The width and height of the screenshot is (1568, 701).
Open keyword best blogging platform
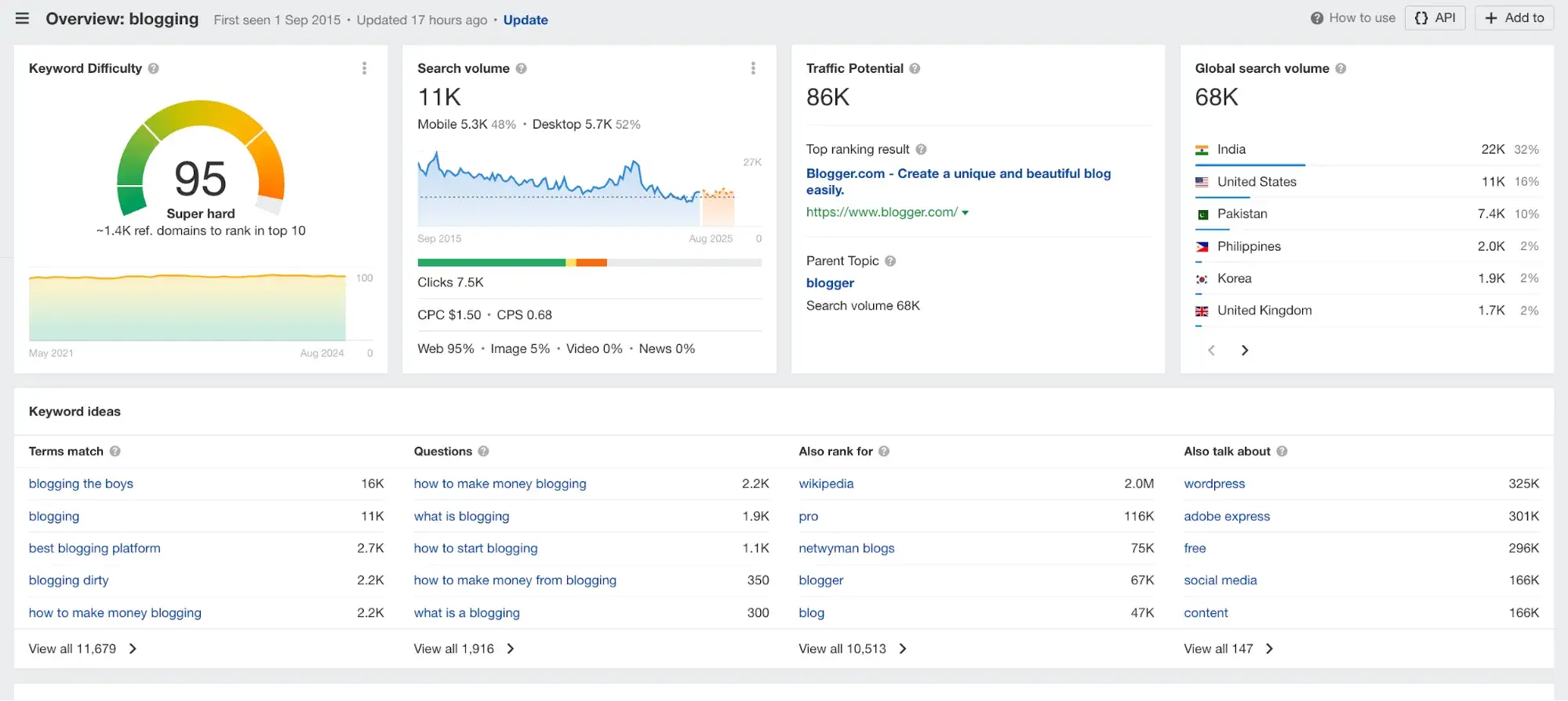click(x=94, y=548)
